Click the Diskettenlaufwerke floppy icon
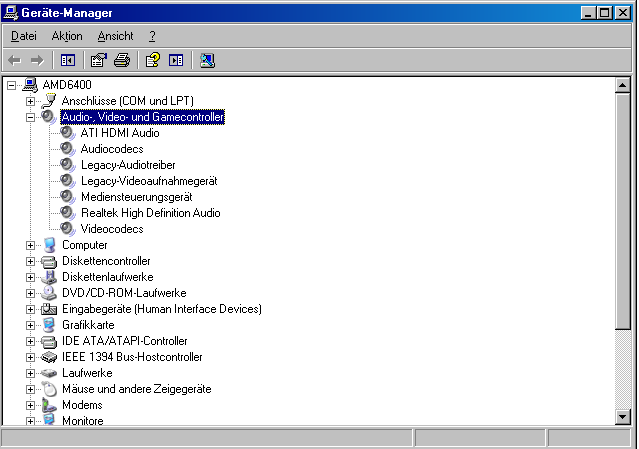 [x=49, y=277]
